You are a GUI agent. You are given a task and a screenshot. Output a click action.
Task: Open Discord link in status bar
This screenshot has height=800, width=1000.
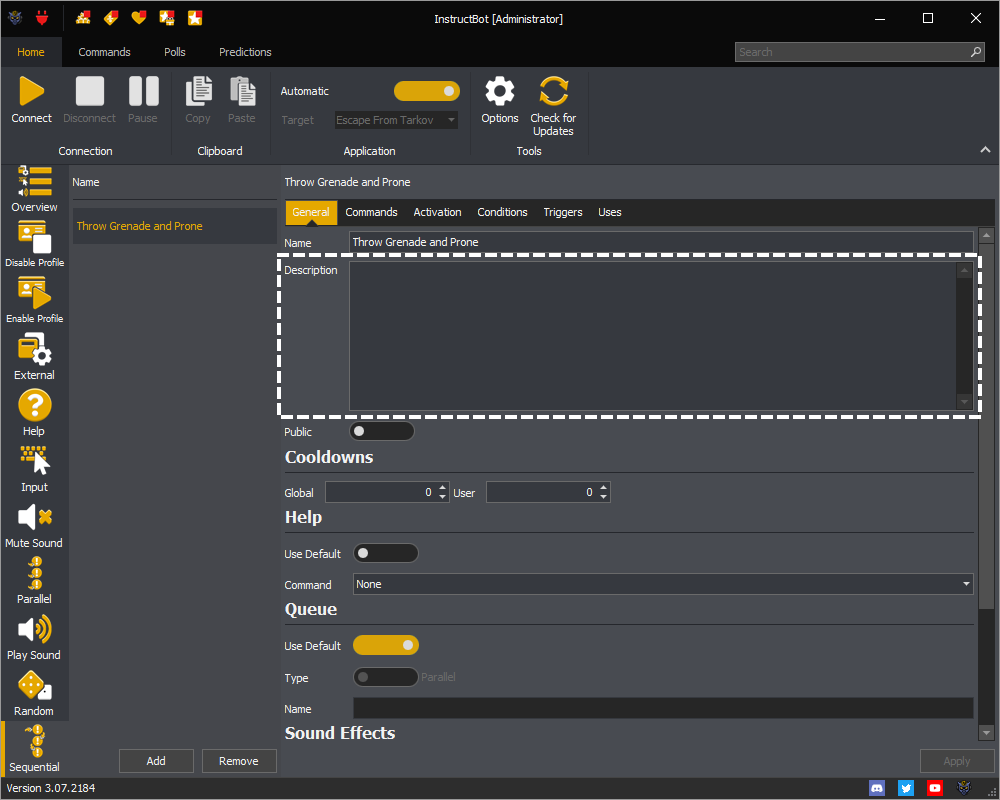877,789
